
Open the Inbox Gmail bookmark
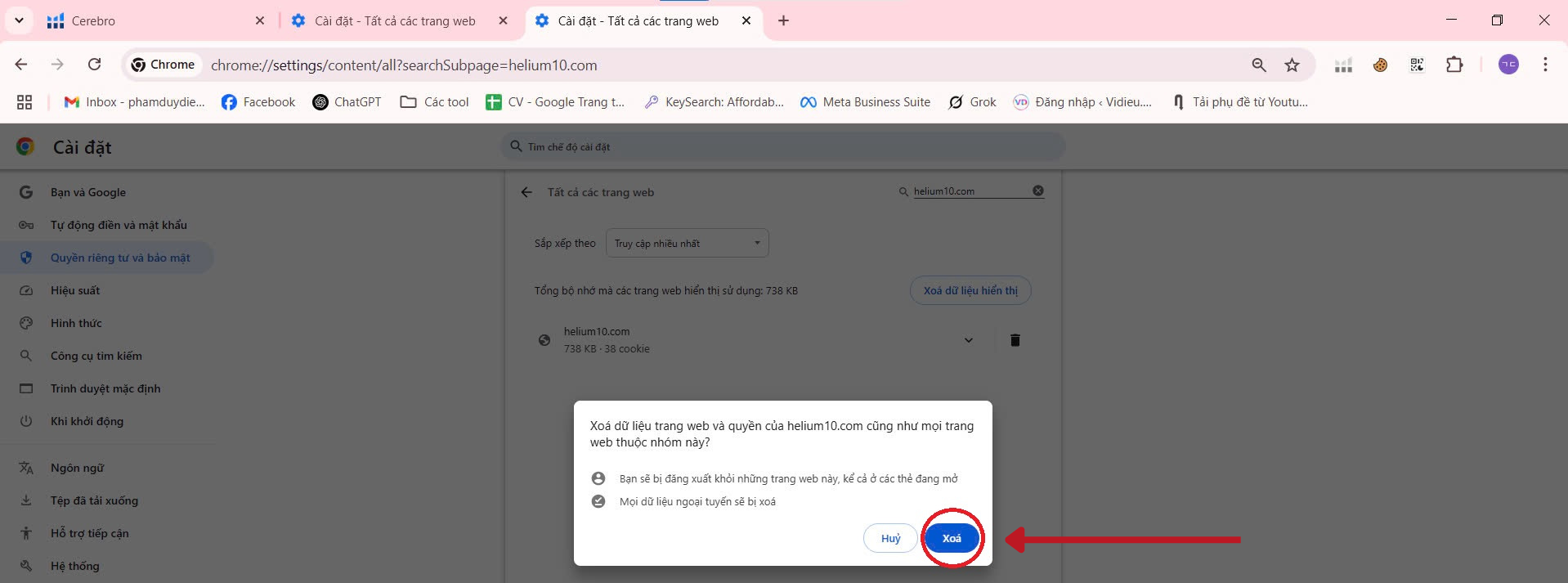click(x=135, y=102)
